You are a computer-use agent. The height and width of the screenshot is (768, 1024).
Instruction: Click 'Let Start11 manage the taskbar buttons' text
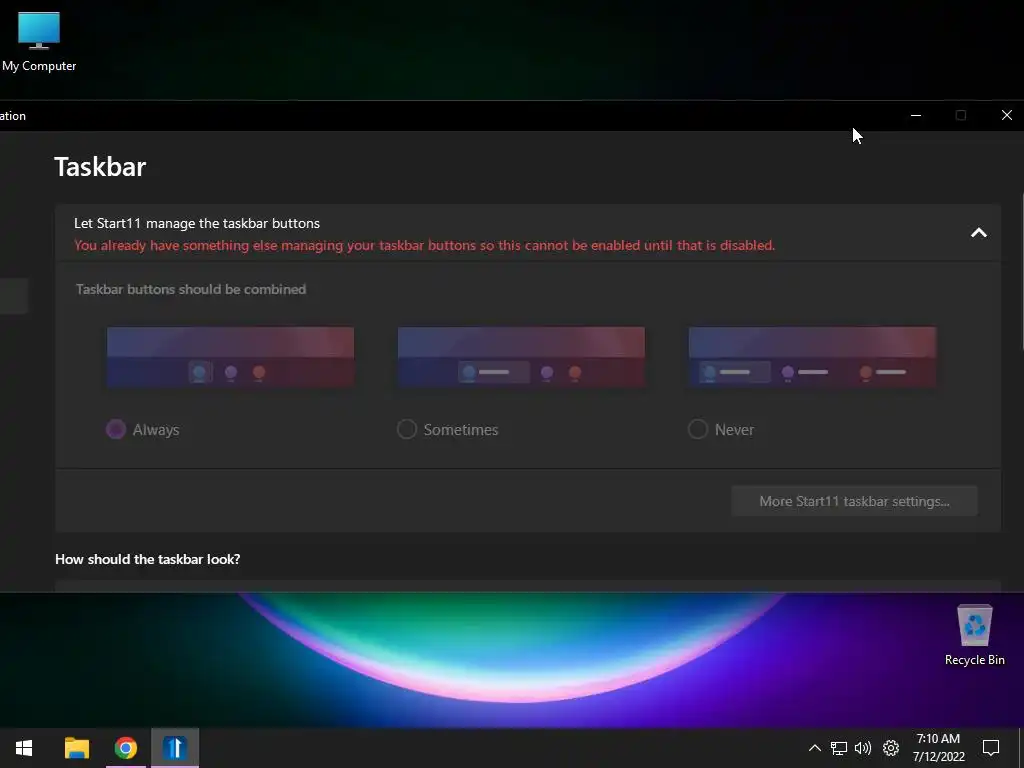[197, 223]
